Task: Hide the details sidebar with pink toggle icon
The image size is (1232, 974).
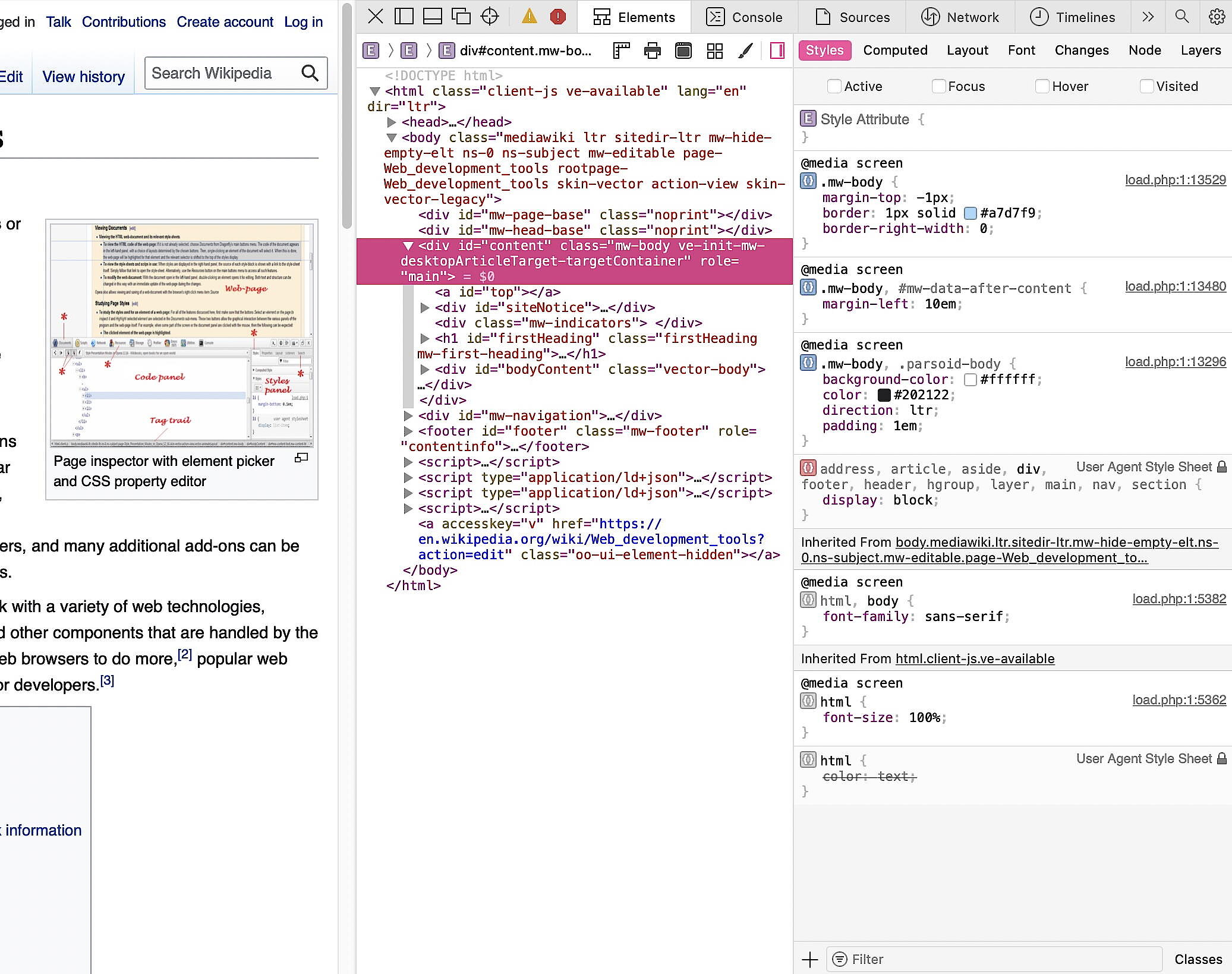Action: 777,51
